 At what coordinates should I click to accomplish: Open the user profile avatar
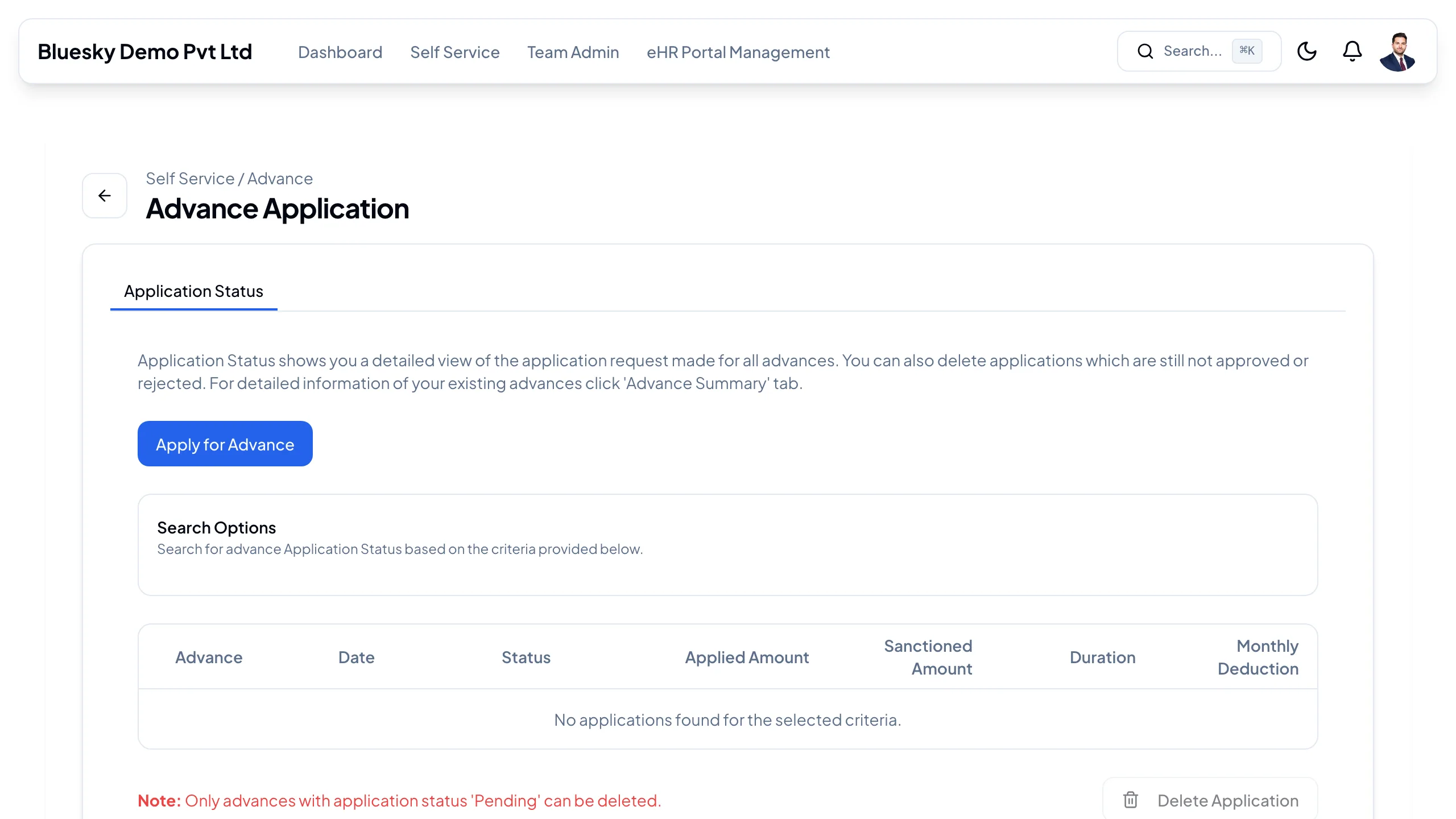1397,52
